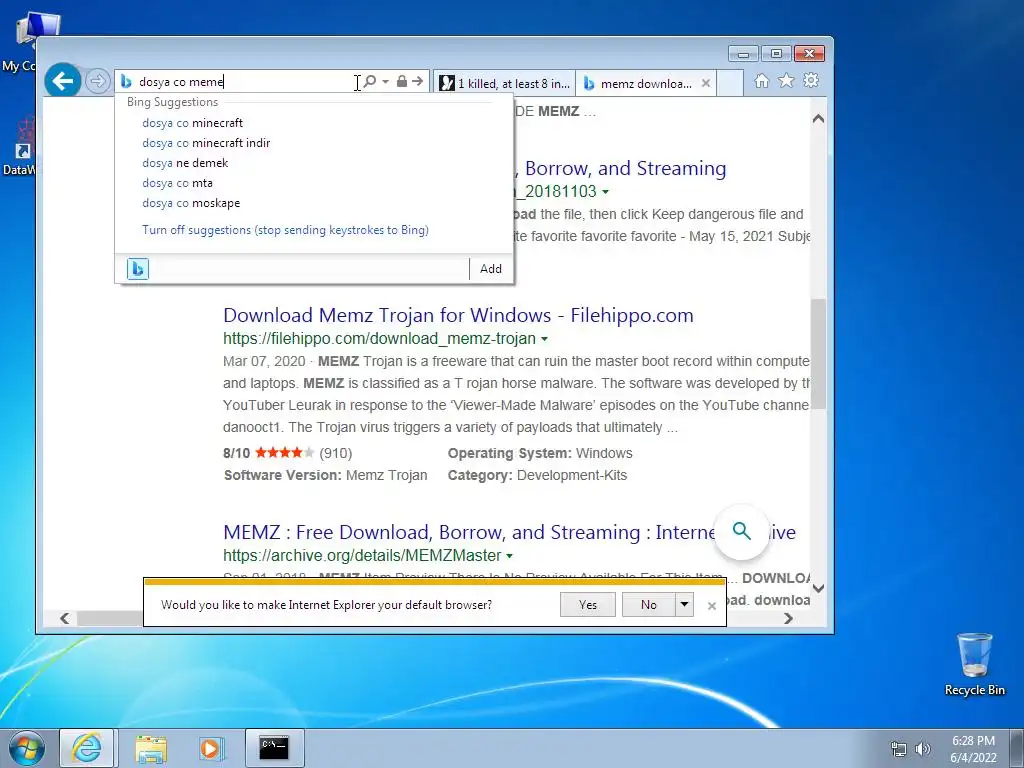Open Command Prompt taskbar icon

point(274,748)
